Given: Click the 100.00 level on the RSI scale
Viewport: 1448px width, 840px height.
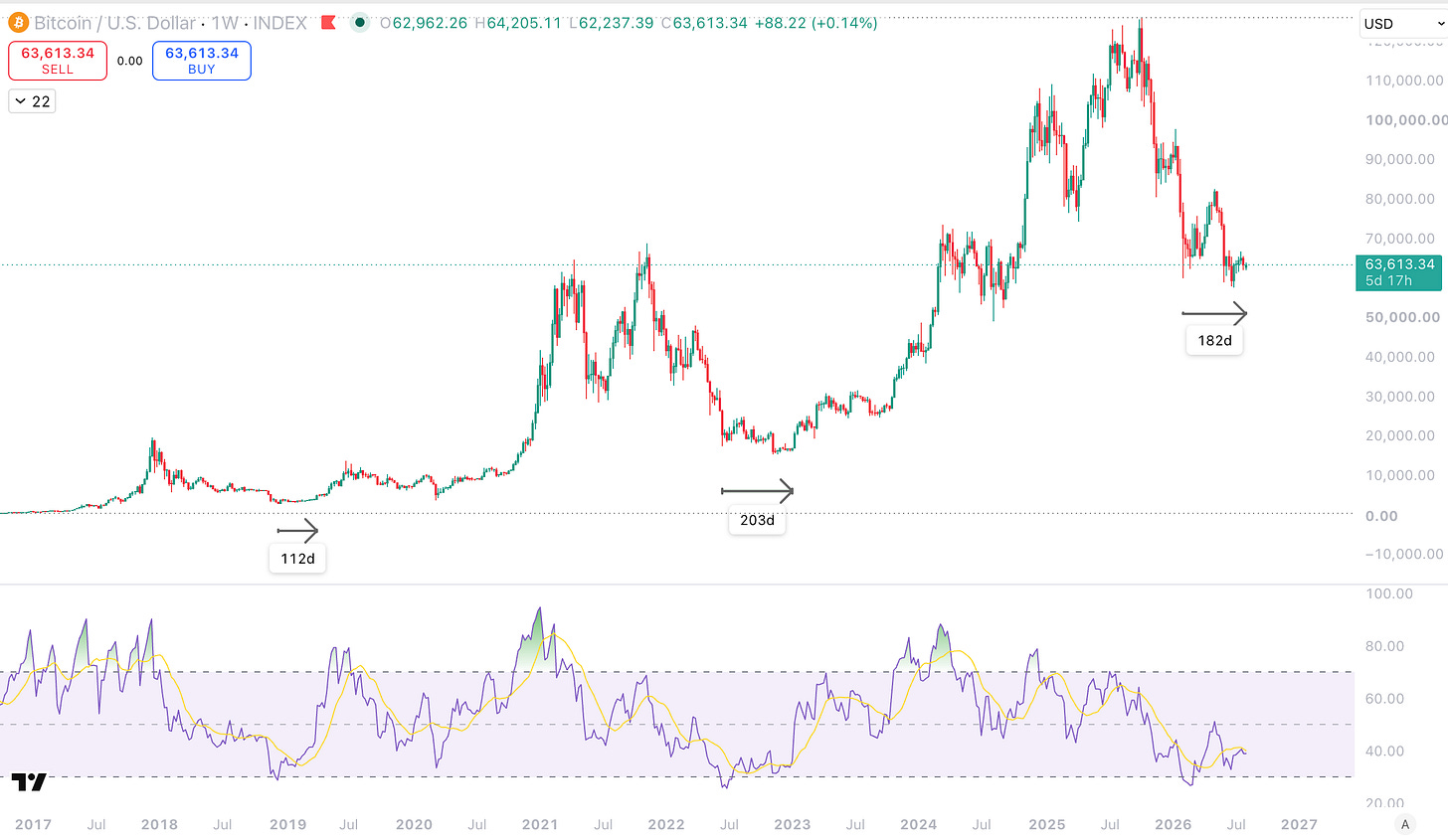Looking at the screenshot, I should pos(1389,593).
